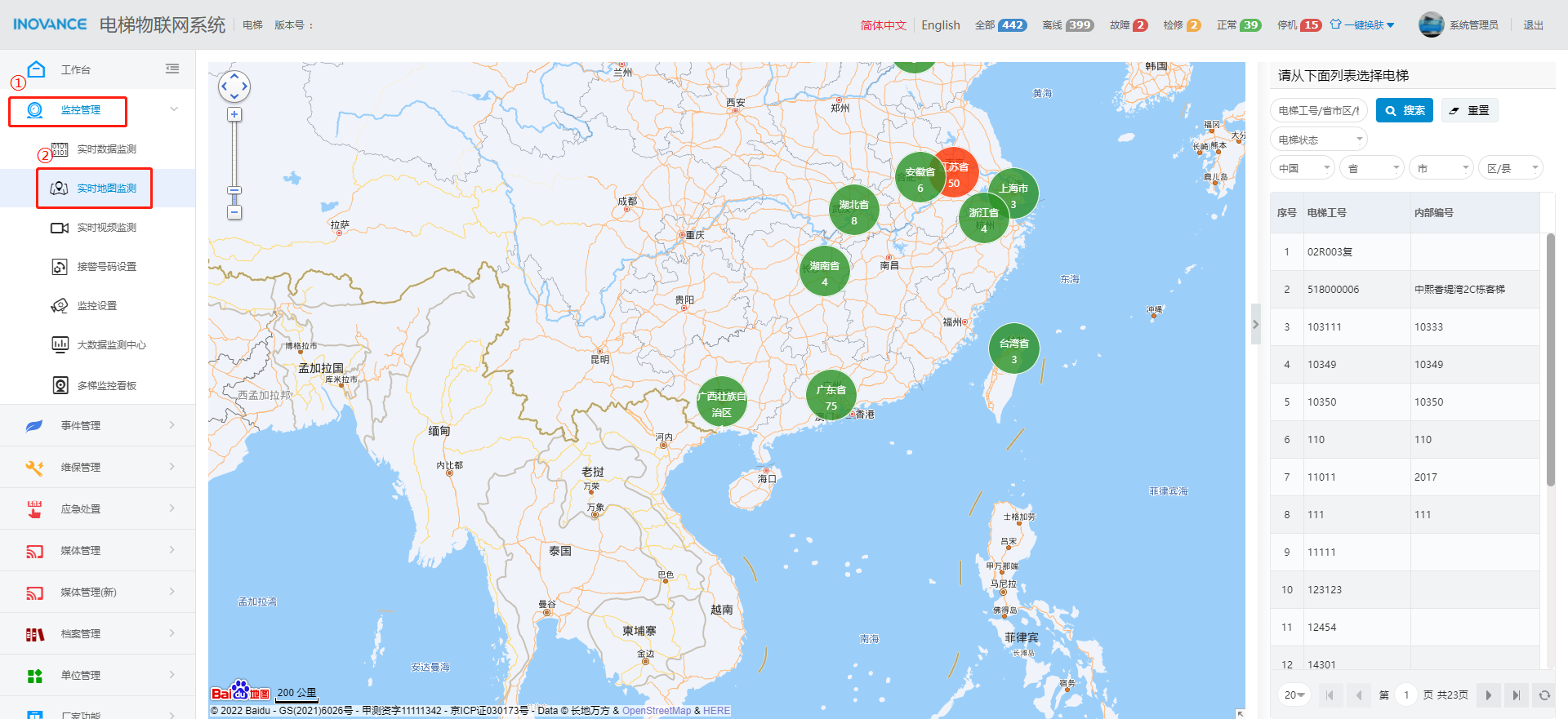Open the 区/县 district dropdown
The height and width of the screenshot is (719, 1568).
pos(1511,168)
